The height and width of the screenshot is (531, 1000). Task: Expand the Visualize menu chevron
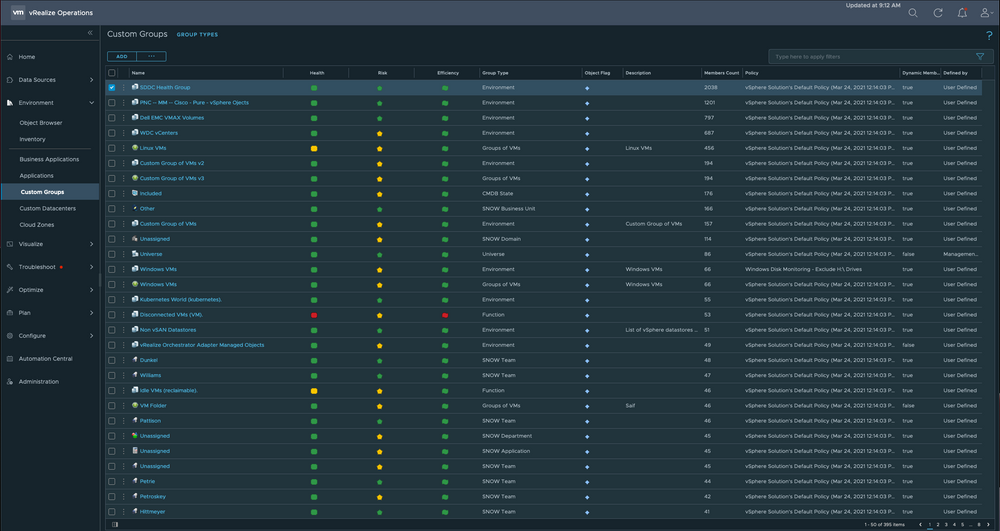pos(91,244)
